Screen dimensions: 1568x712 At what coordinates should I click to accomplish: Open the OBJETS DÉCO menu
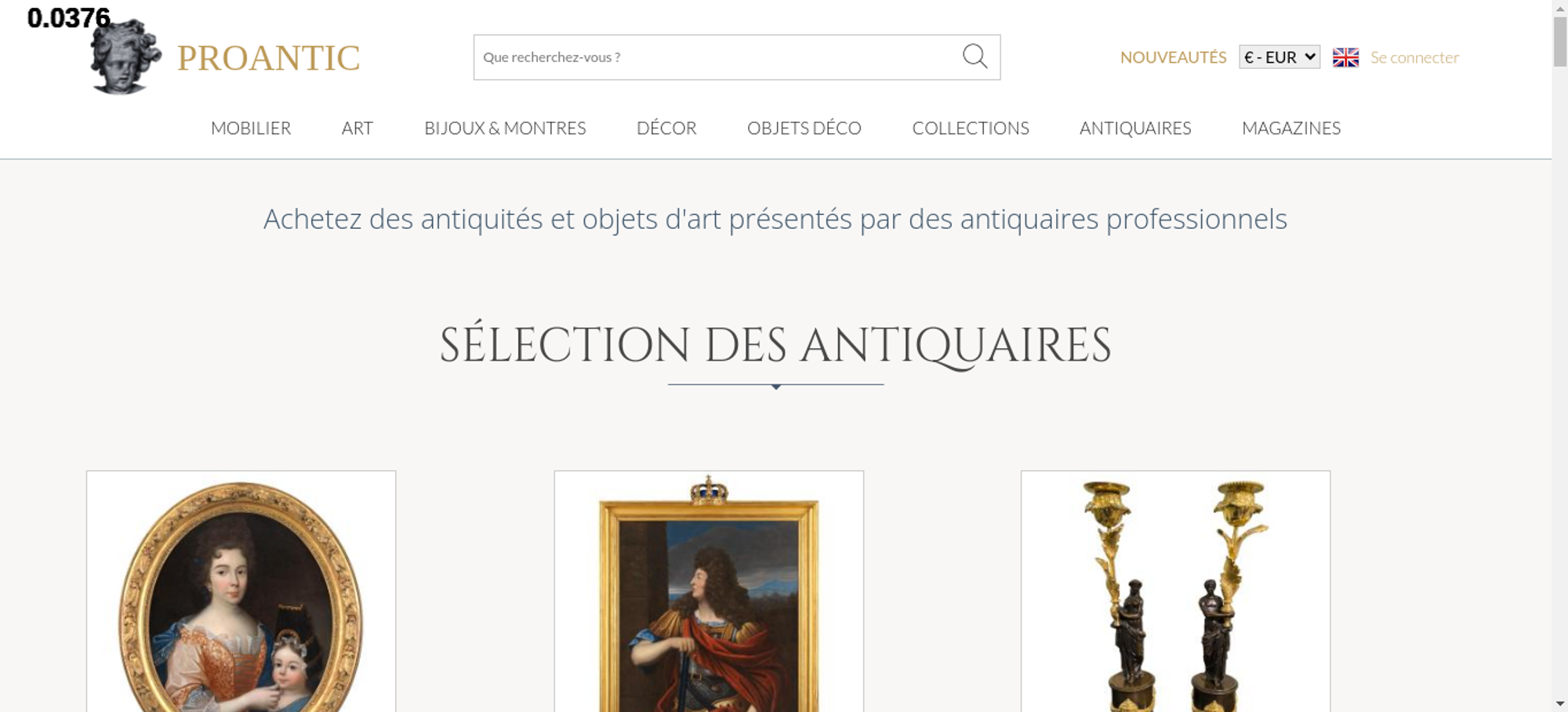pyautogui.click(x=804, y=128)
